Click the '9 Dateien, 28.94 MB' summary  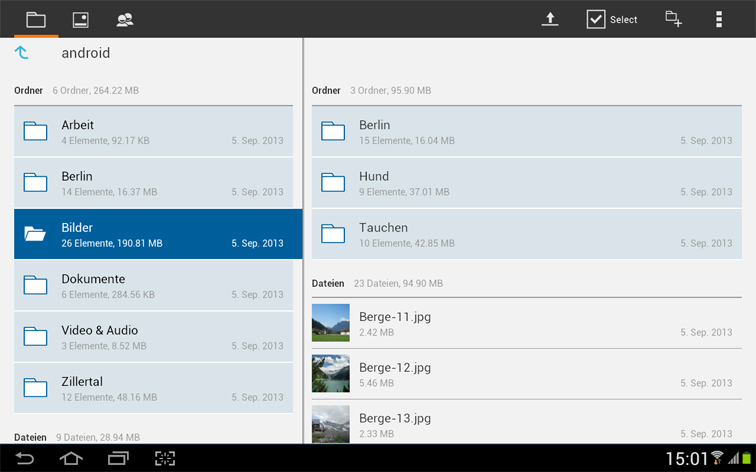click(98, 437)
